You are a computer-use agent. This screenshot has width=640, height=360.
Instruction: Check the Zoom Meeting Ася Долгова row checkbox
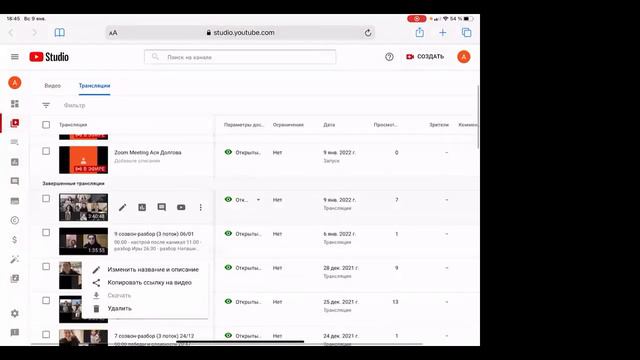(x=46, y=151)
